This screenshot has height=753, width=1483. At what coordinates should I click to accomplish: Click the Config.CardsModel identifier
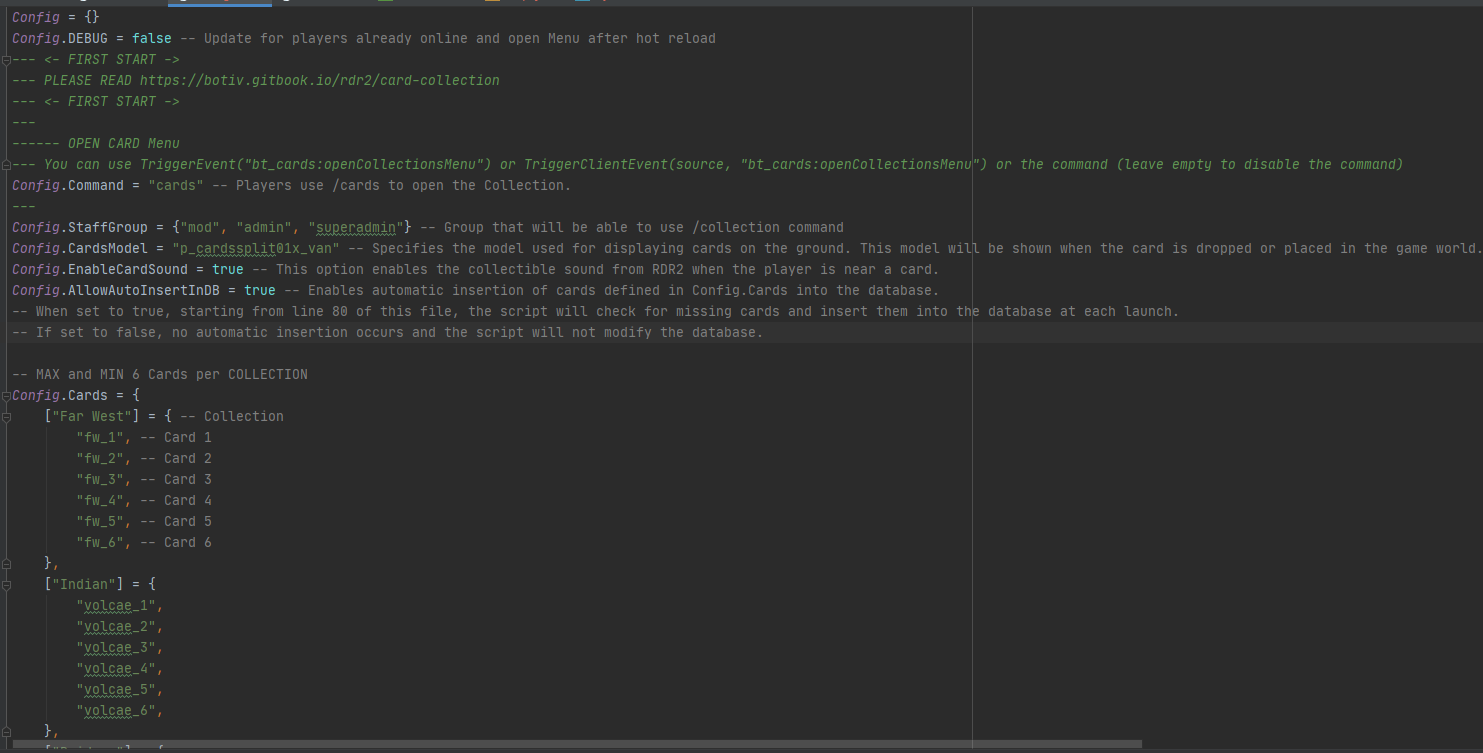80,248
